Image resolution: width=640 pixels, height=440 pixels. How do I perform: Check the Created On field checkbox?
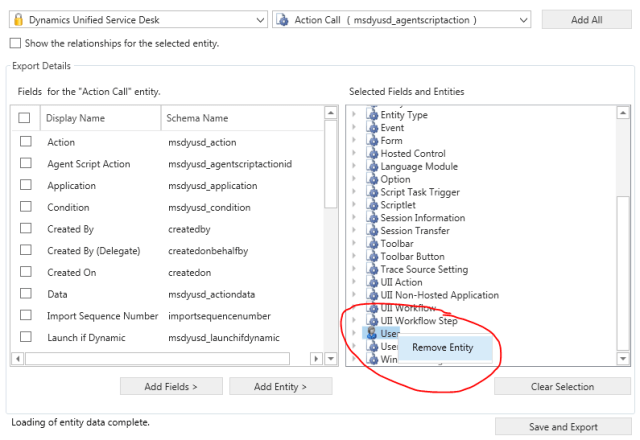pyautogui.click(x=26, y=271)
